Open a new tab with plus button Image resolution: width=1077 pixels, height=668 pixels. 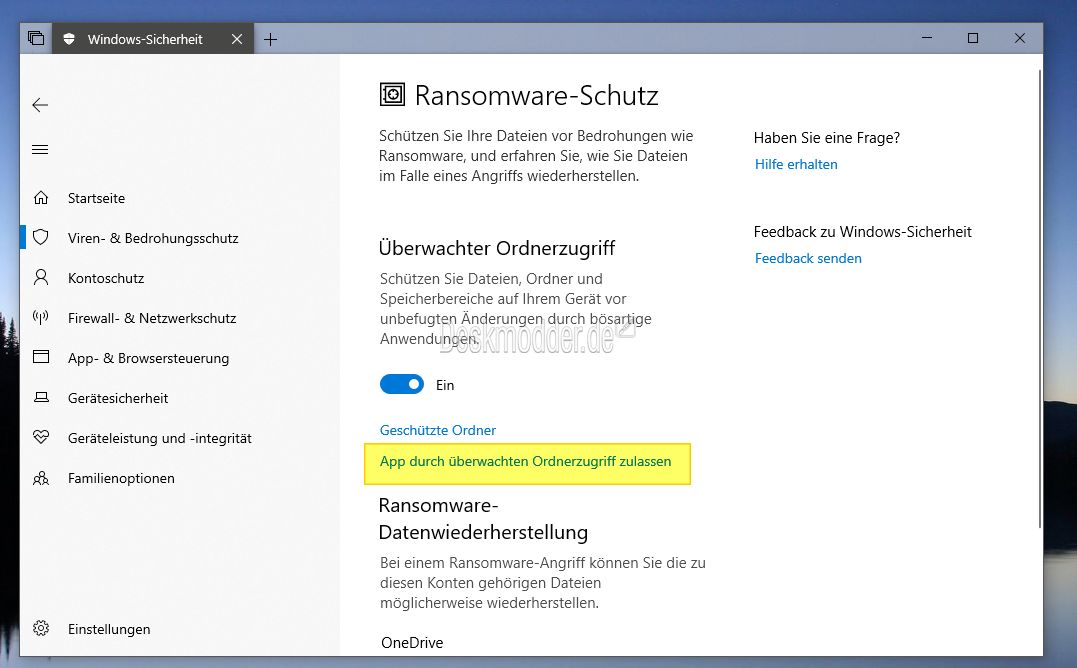(271, 40)
